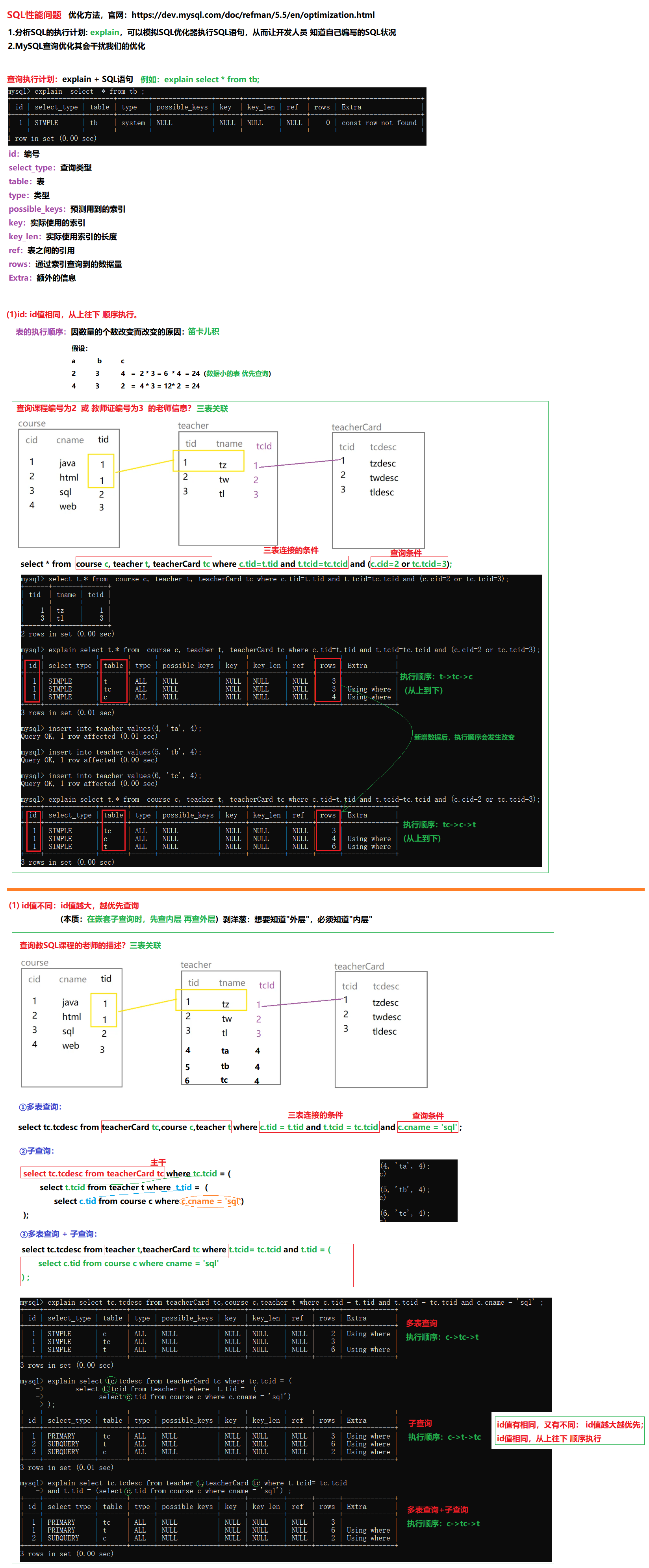
Task: Click the orange horizontal divider line
Action: 325,889
